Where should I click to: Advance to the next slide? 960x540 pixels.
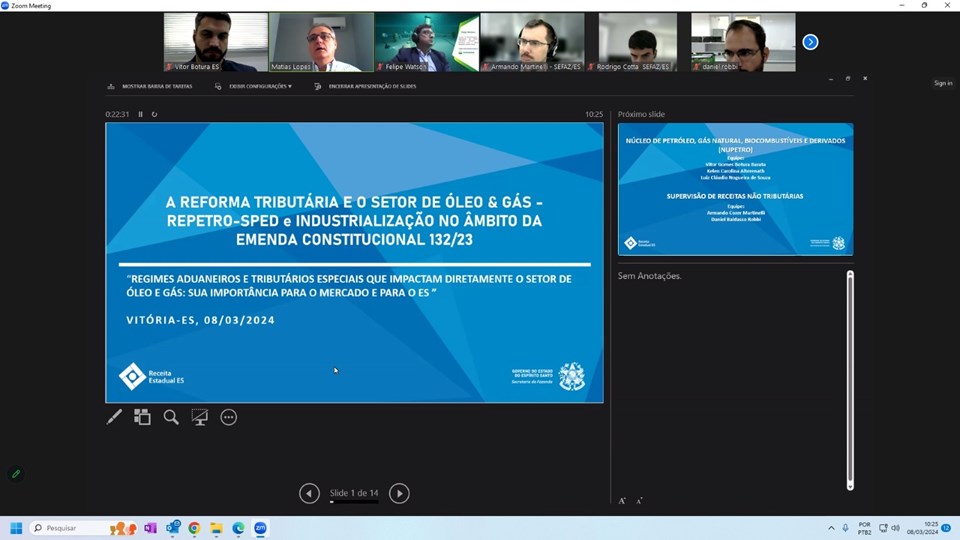(399, 493)
